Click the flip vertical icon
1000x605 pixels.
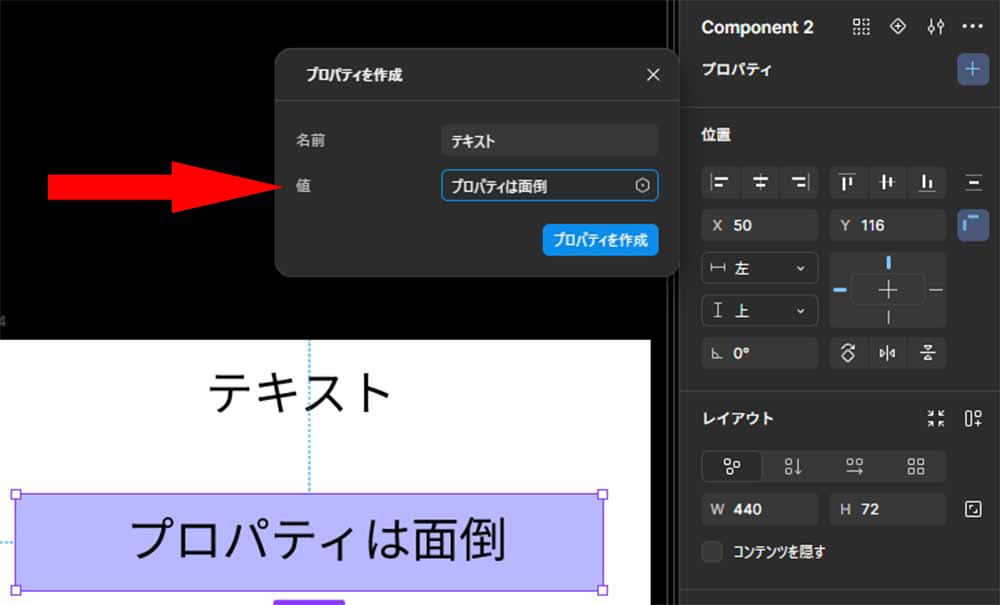point(928,353)
